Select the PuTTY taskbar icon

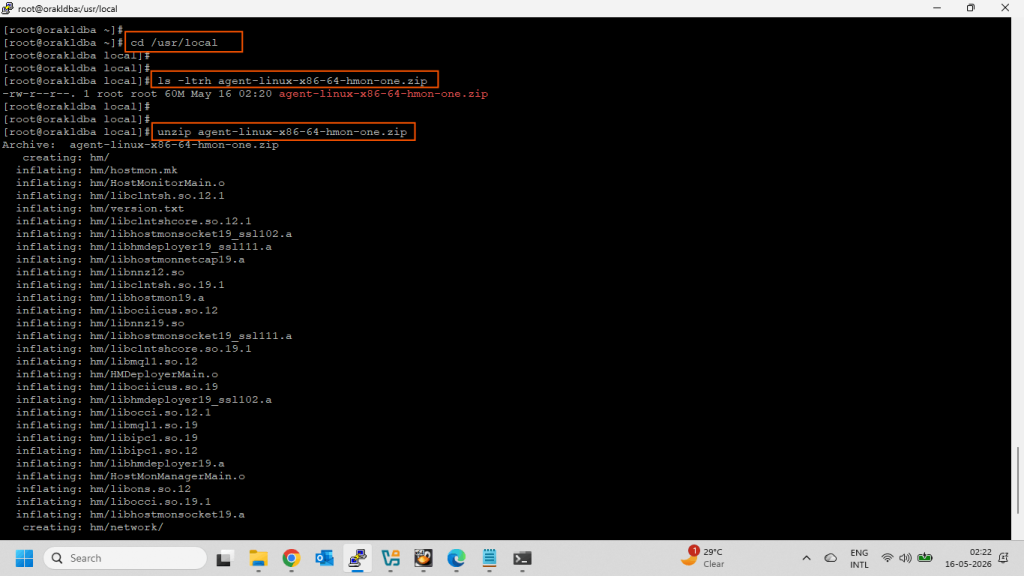(x=357, y=558)
